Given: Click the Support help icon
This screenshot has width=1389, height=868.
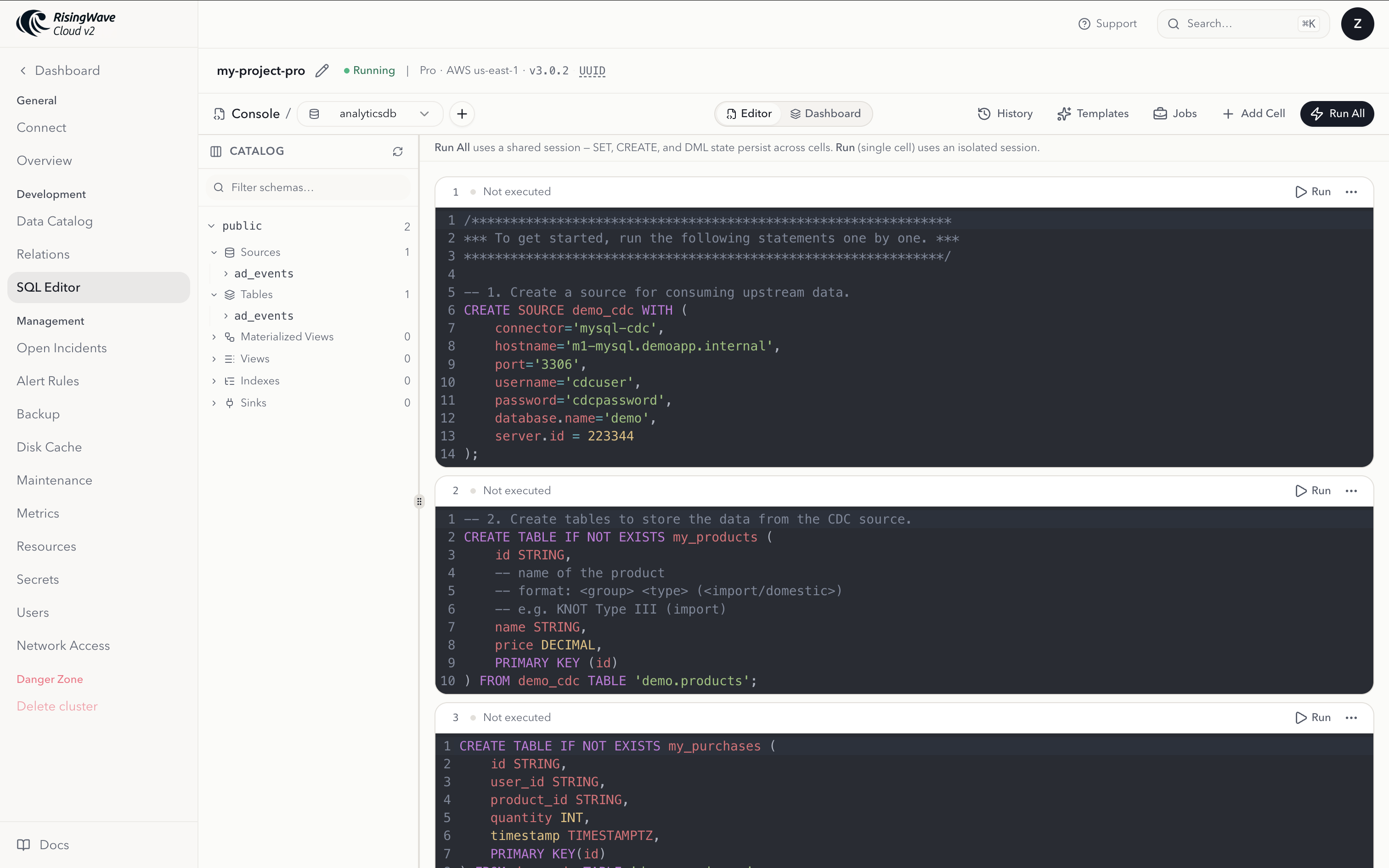Looking at the screenshot, I should [x=1084, y=24].
